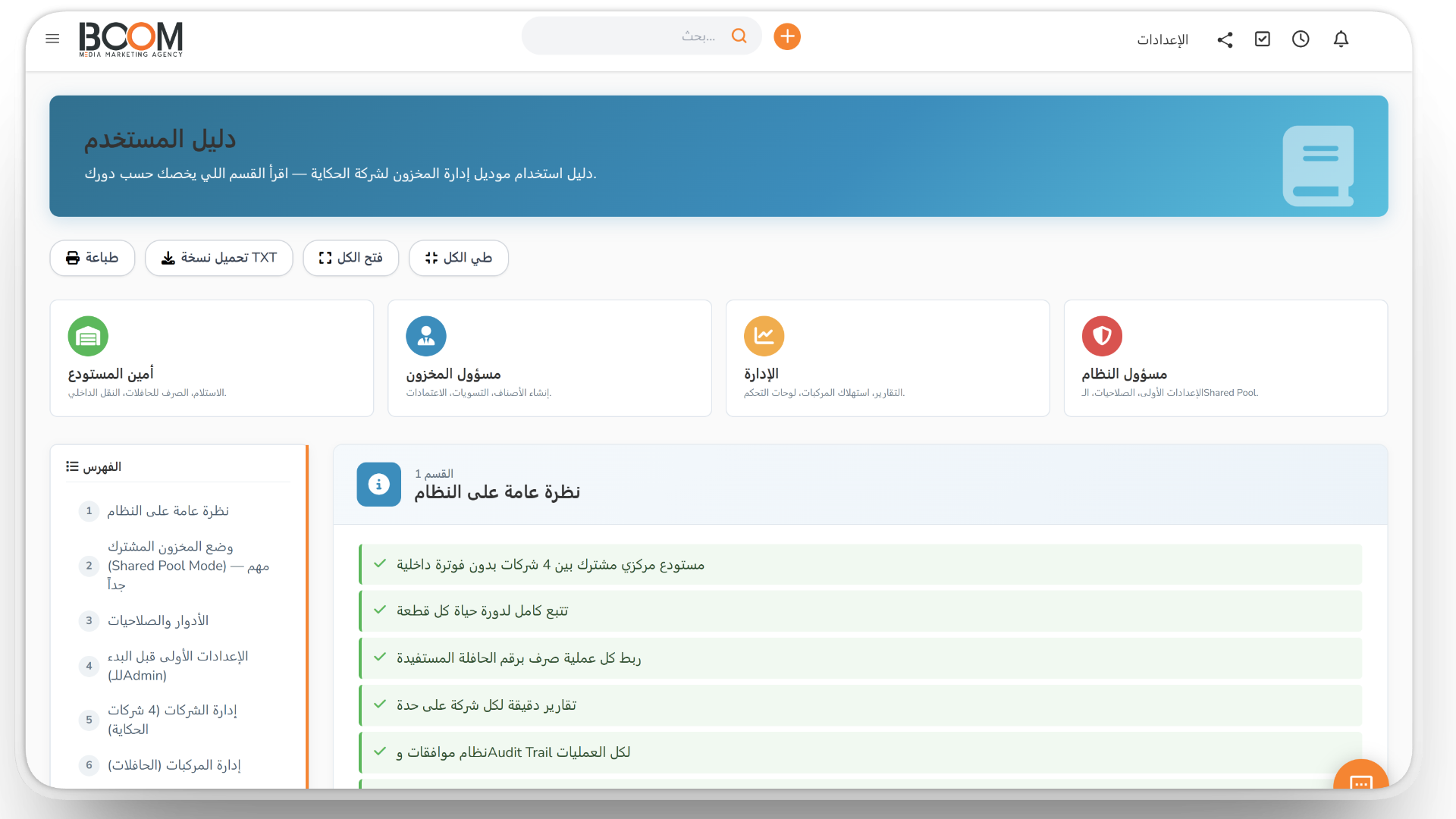Click row مستودع مركزي مشترك بين 4 شركات
Image resolution: width=1456 pixels, height=819 pixels.
pos(861,564)
